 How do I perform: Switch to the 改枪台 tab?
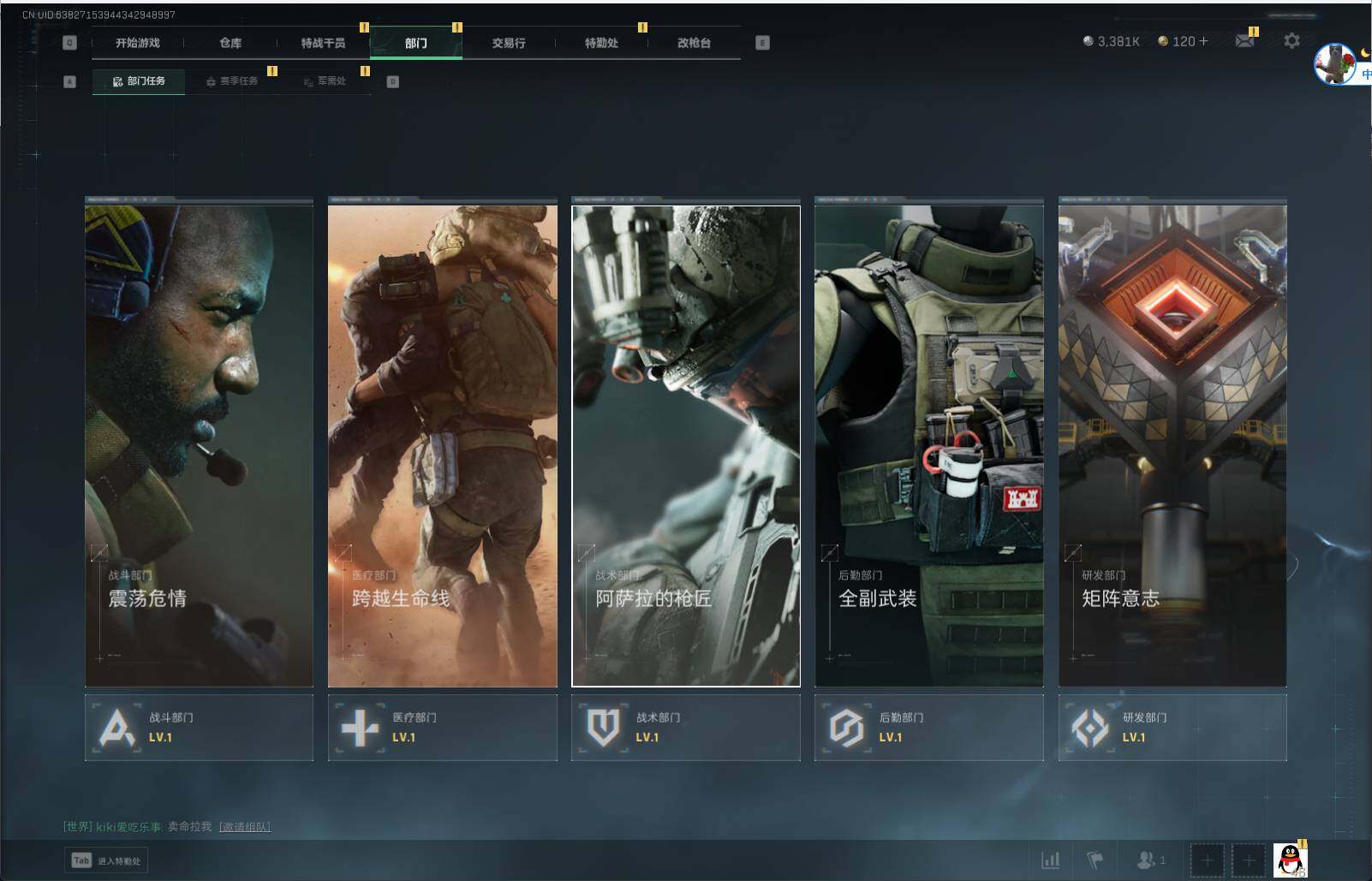coord(694,43)
